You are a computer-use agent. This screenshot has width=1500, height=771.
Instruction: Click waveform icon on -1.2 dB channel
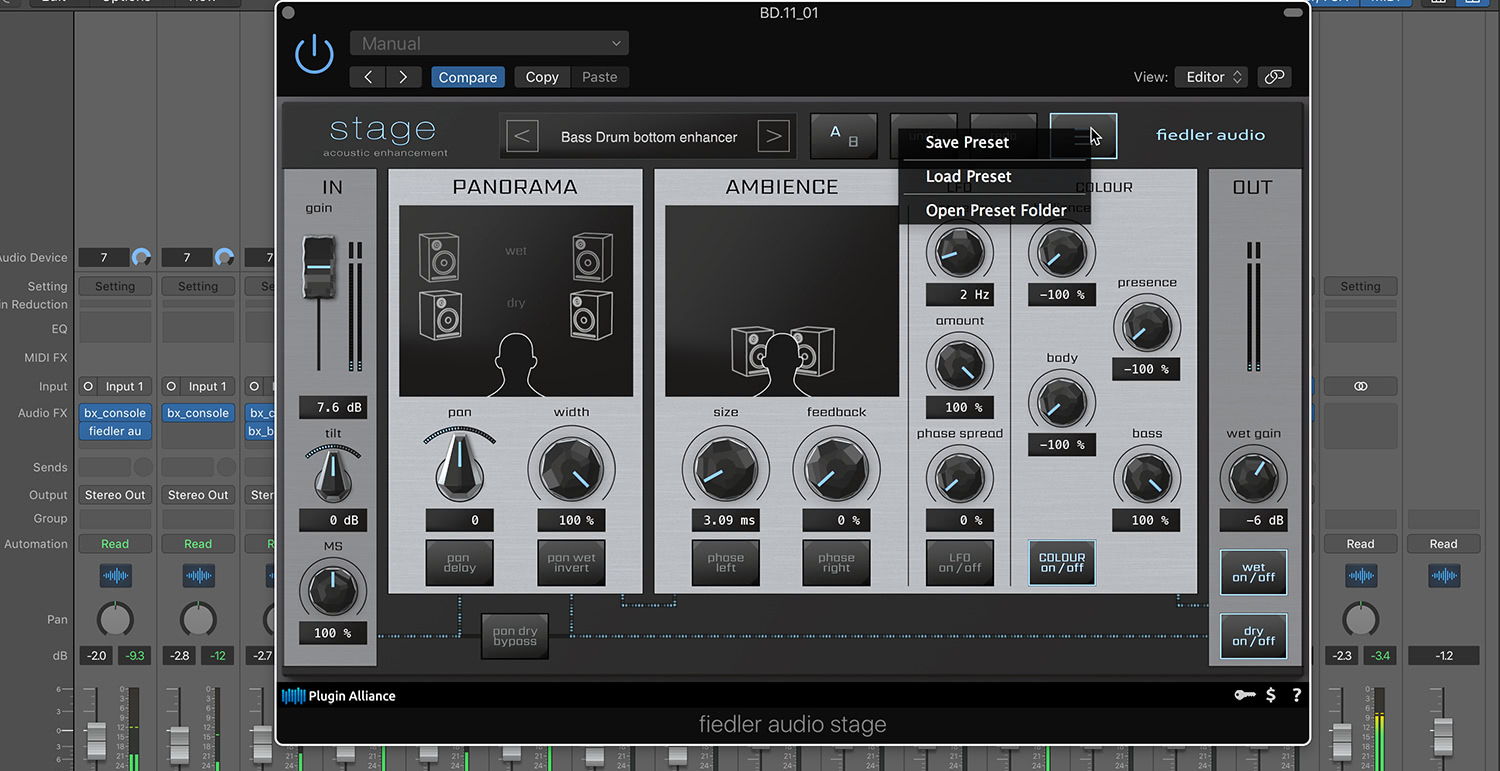tap(1444, 575)
